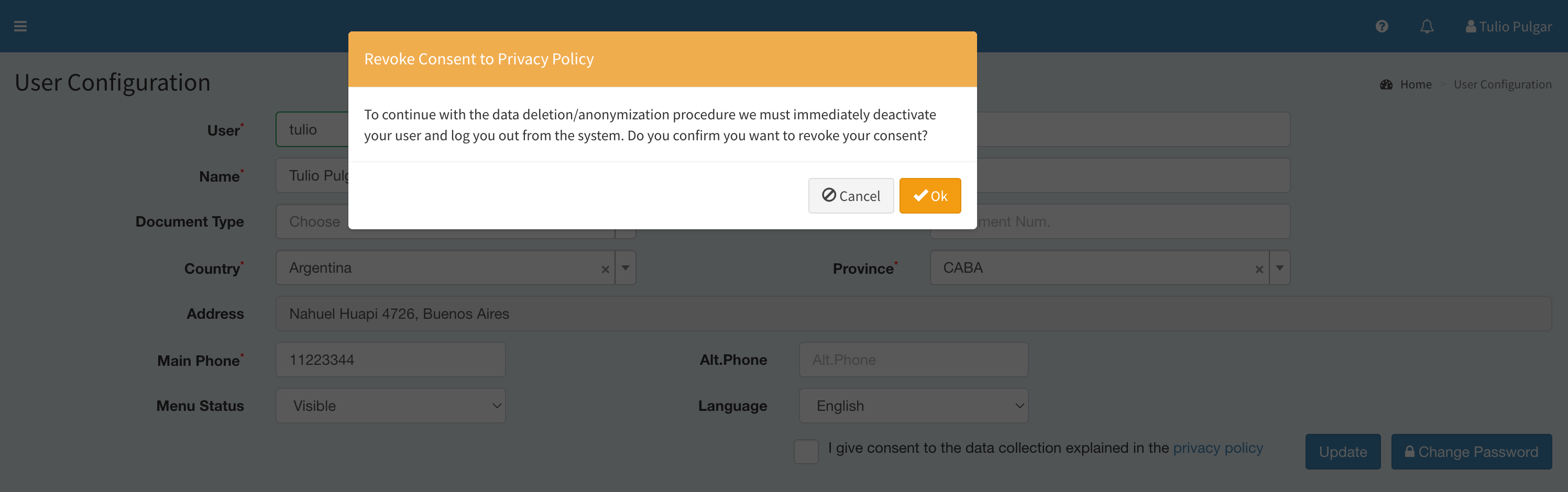
Task: Confirm revocation with the Ok button
Action: (929, 196)
